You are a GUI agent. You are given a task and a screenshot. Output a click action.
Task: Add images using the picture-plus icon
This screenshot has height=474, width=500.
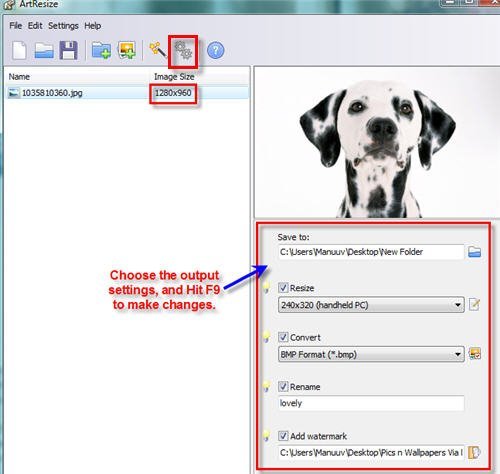pyautogui.click(x=127, y=50)
